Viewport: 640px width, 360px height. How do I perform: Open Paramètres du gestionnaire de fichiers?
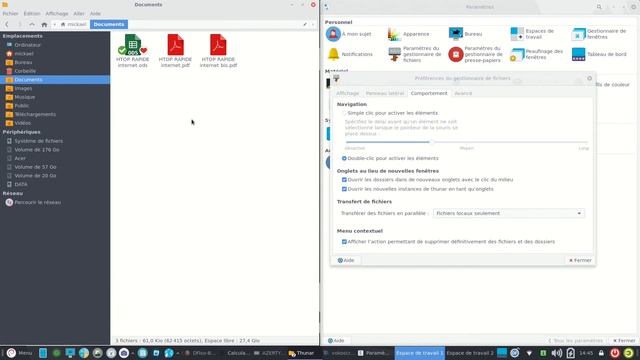click(x=415, y=54)
